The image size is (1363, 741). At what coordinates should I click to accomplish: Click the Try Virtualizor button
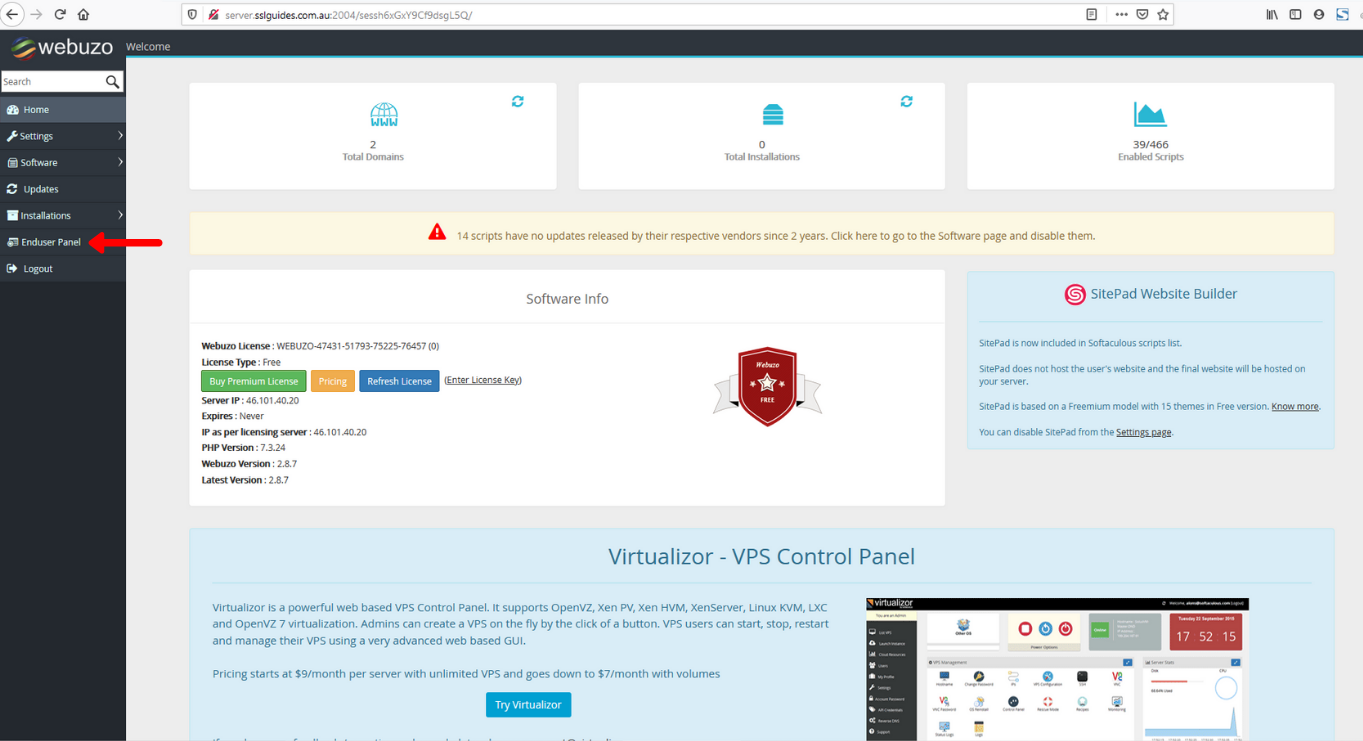coord(528,704)
